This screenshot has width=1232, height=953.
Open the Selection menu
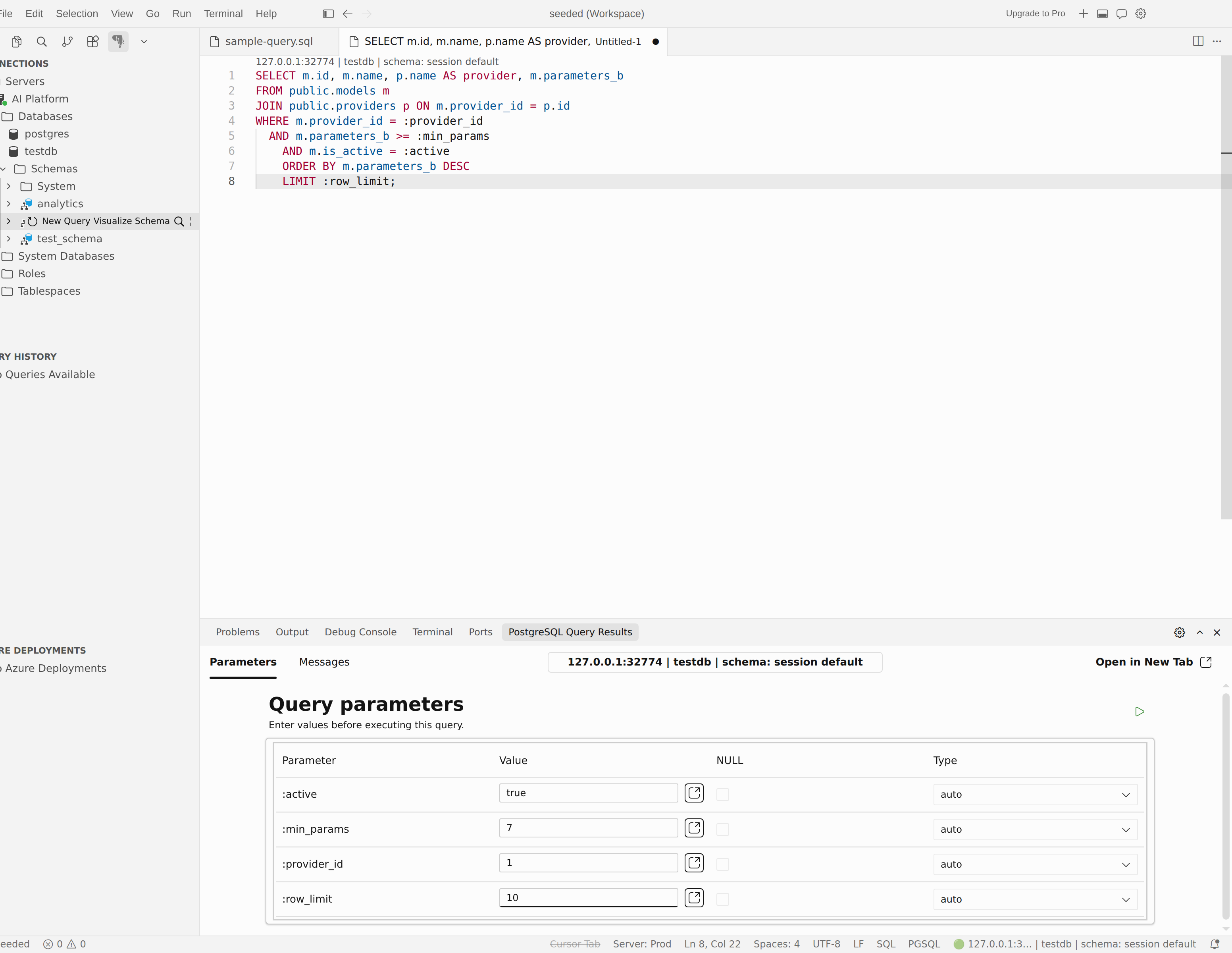(x=77, y=14)
